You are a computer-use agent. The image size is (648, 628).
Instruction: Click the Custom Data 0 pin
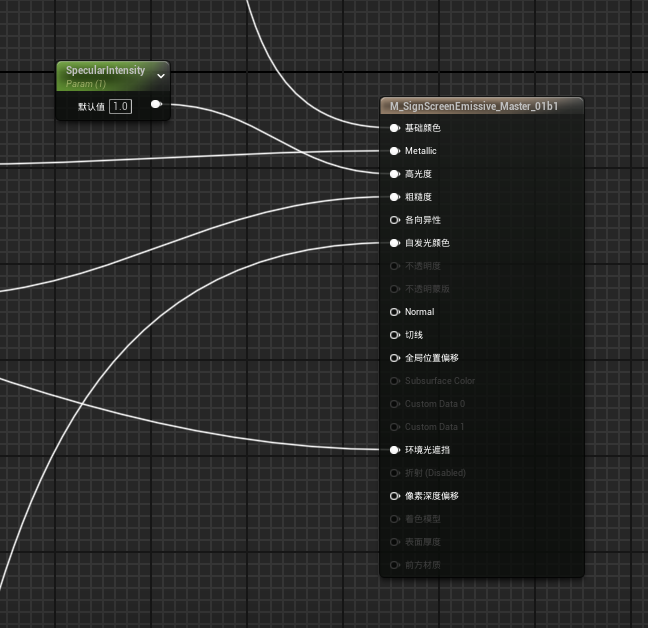[x=395, y=404]
